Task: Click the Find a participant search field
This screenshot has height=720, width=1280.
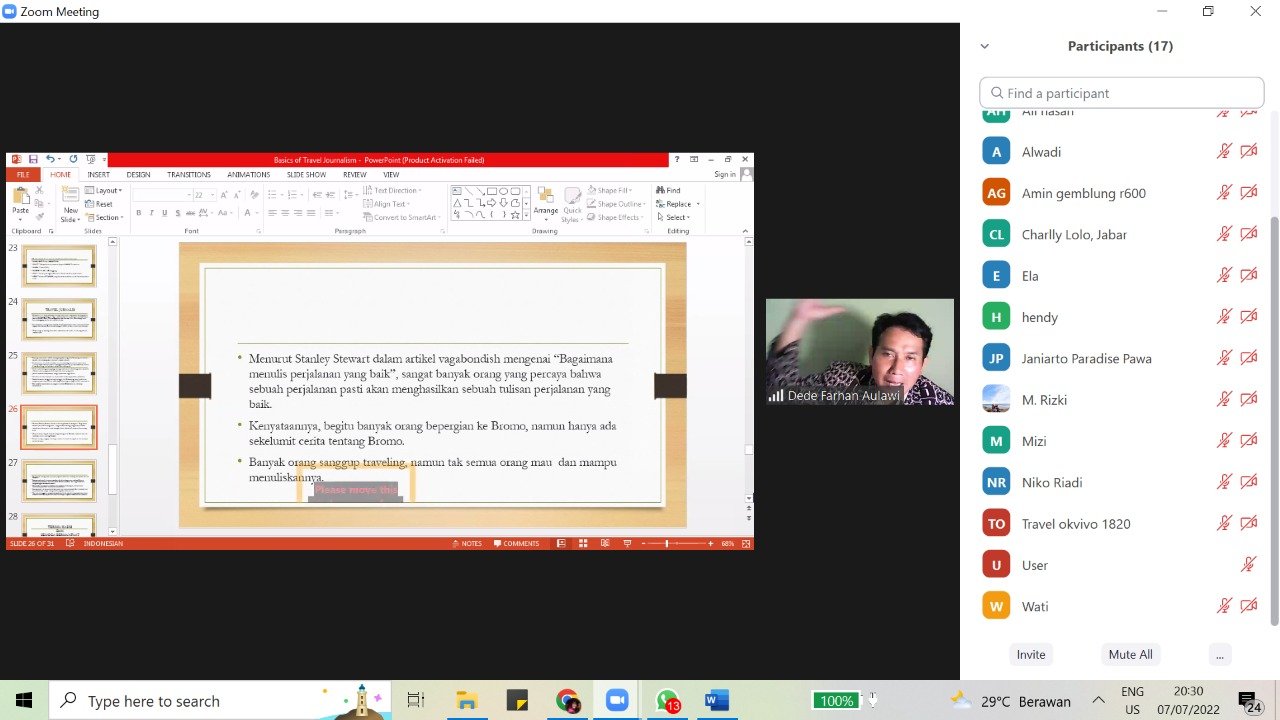Action: click(1122, 93)
